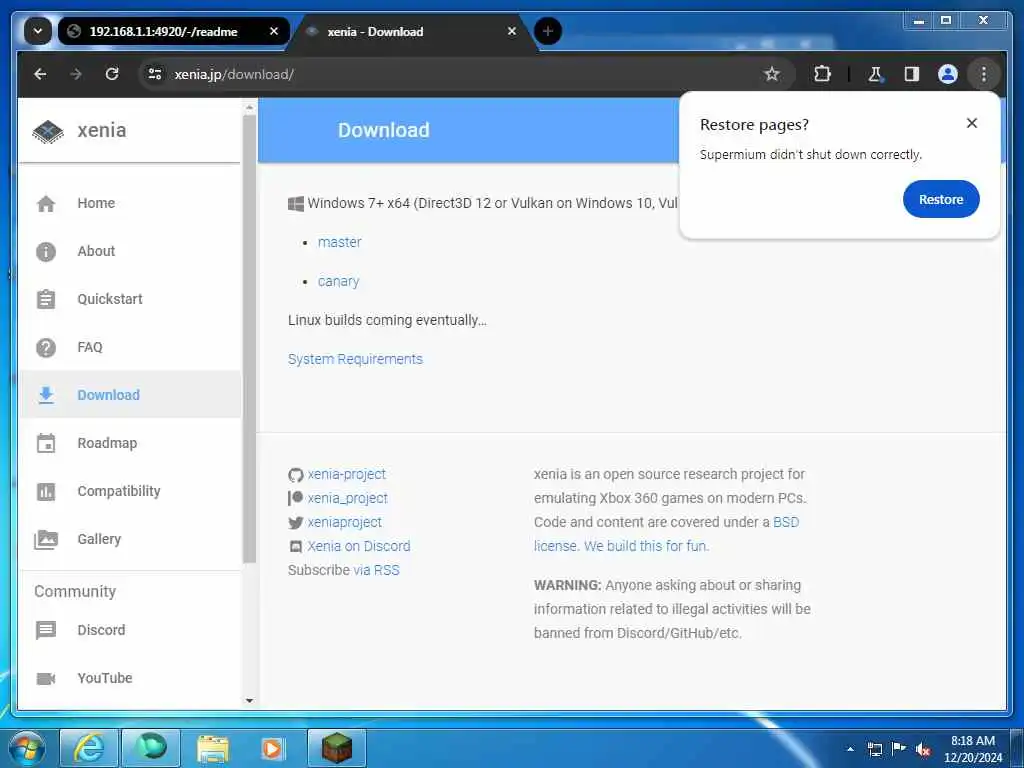This screenshot has height=768, width=1024.
Task: Open the canary build download link
Action: tap(338, 281)
